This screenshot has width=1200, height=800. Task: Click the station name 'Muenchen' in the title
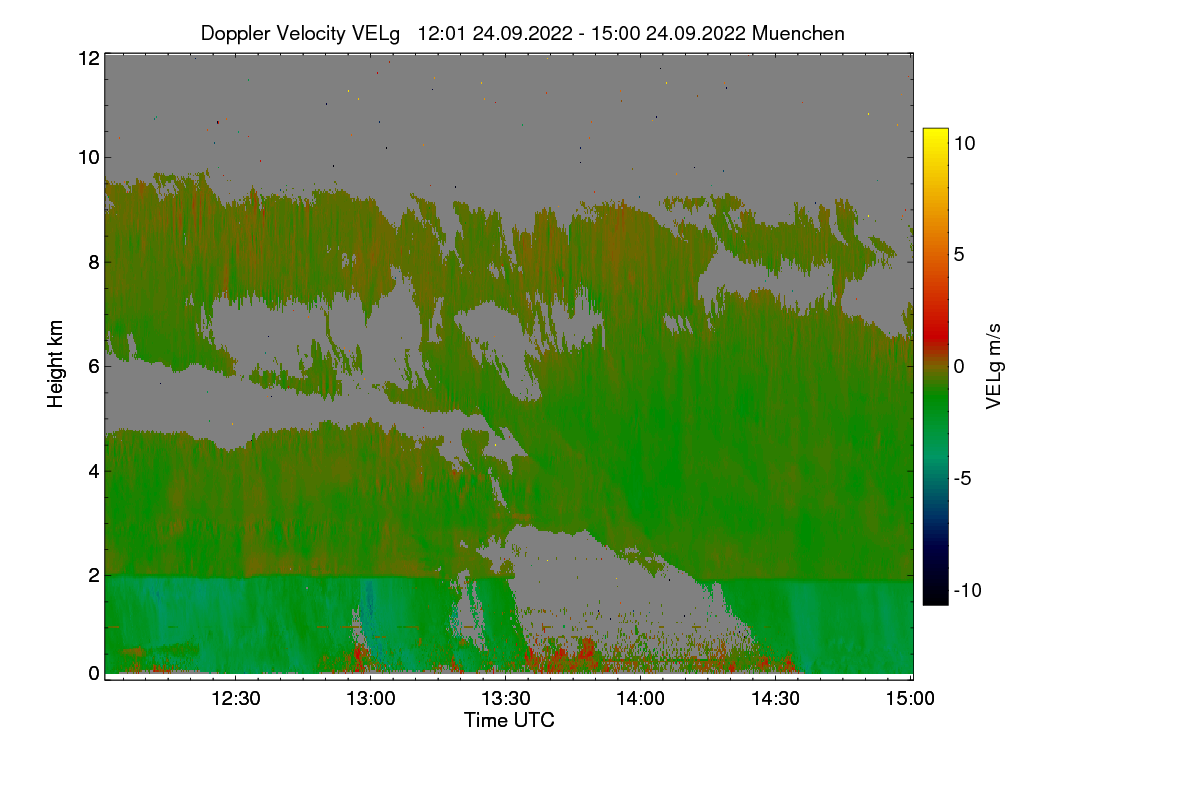pyautogui.click(x=798, y=33)
